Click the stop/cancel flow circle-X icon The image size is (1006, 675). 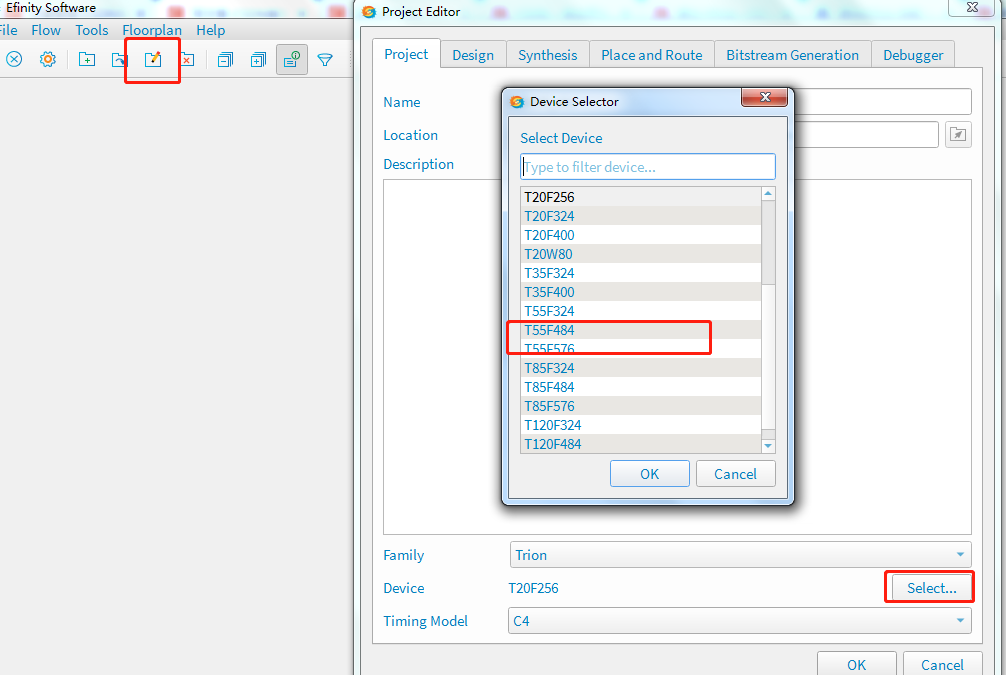coord(14,60)
